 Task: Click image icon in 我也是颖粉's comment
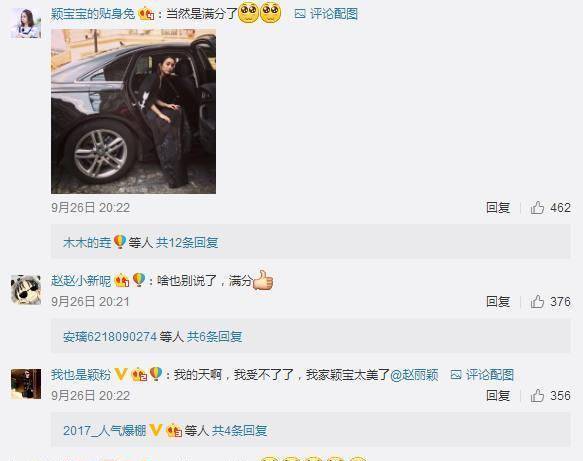456,375
